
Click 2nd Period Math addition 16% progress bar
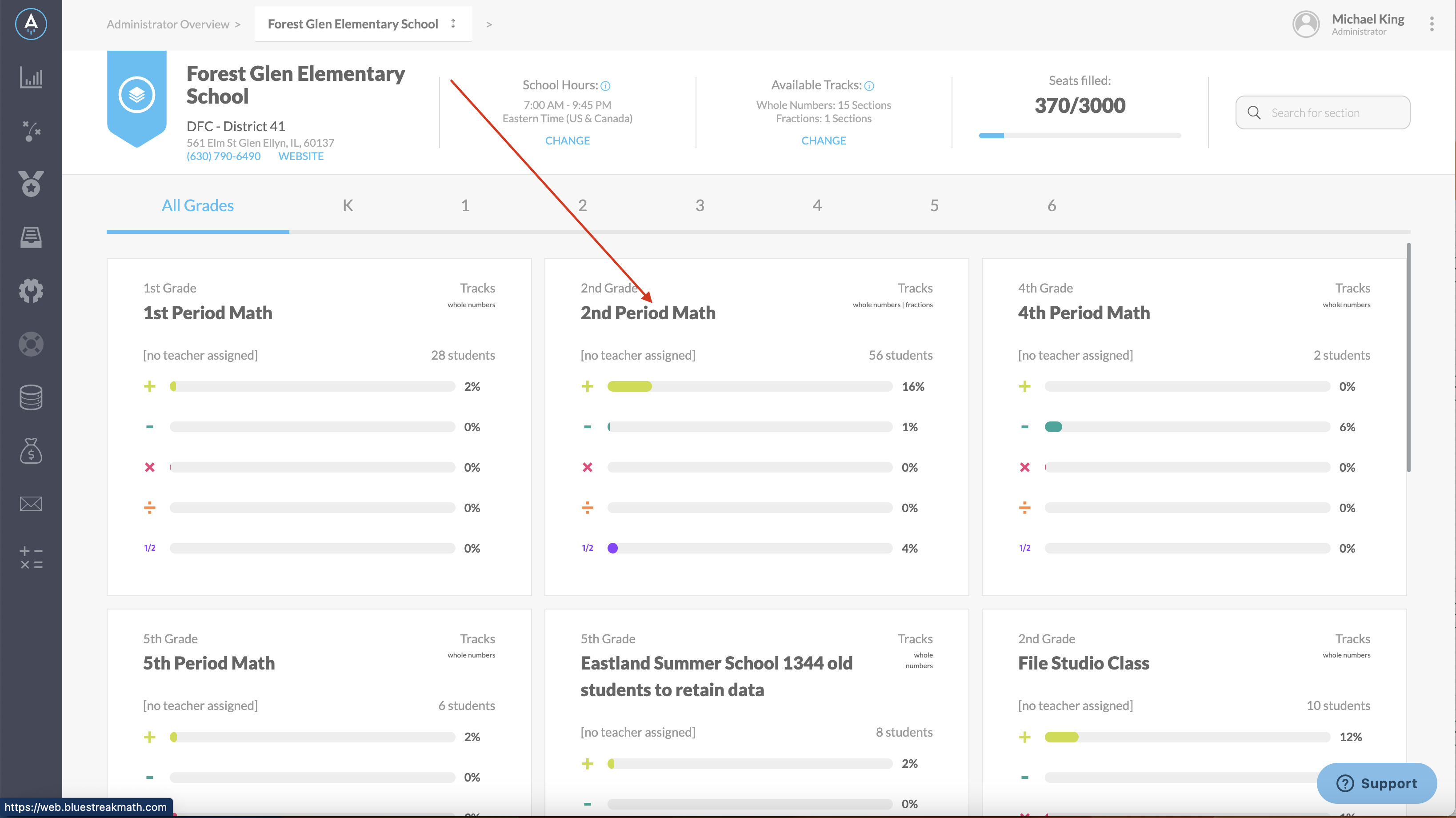click(749, 387)
